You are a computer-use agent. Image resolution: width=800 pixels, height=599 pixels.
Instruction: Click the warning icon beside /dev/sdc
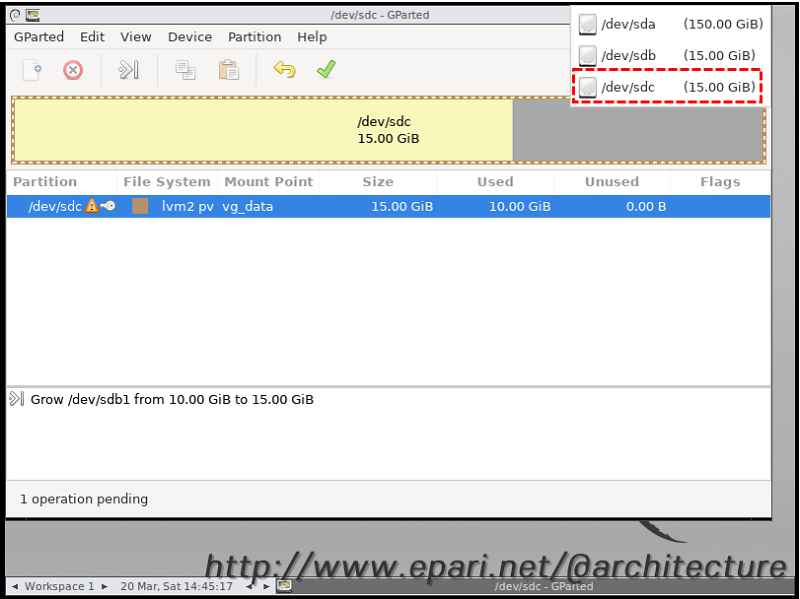(91, 206)
